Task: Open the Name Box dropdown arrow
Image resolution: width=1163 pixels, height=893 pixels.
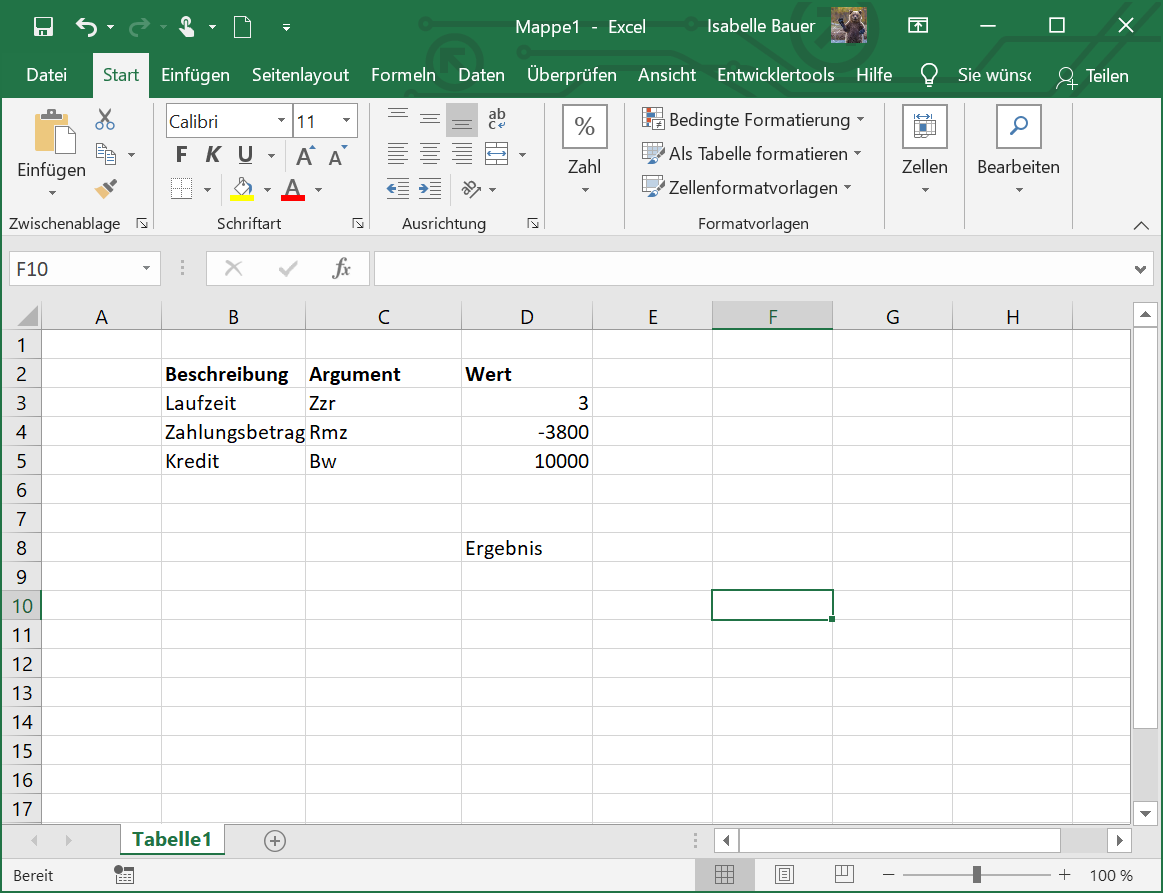Action: point(146,268)
